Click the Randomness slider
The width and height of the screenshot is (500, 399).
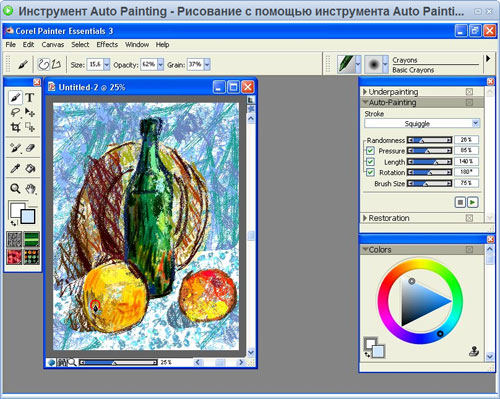pos(429,140)
